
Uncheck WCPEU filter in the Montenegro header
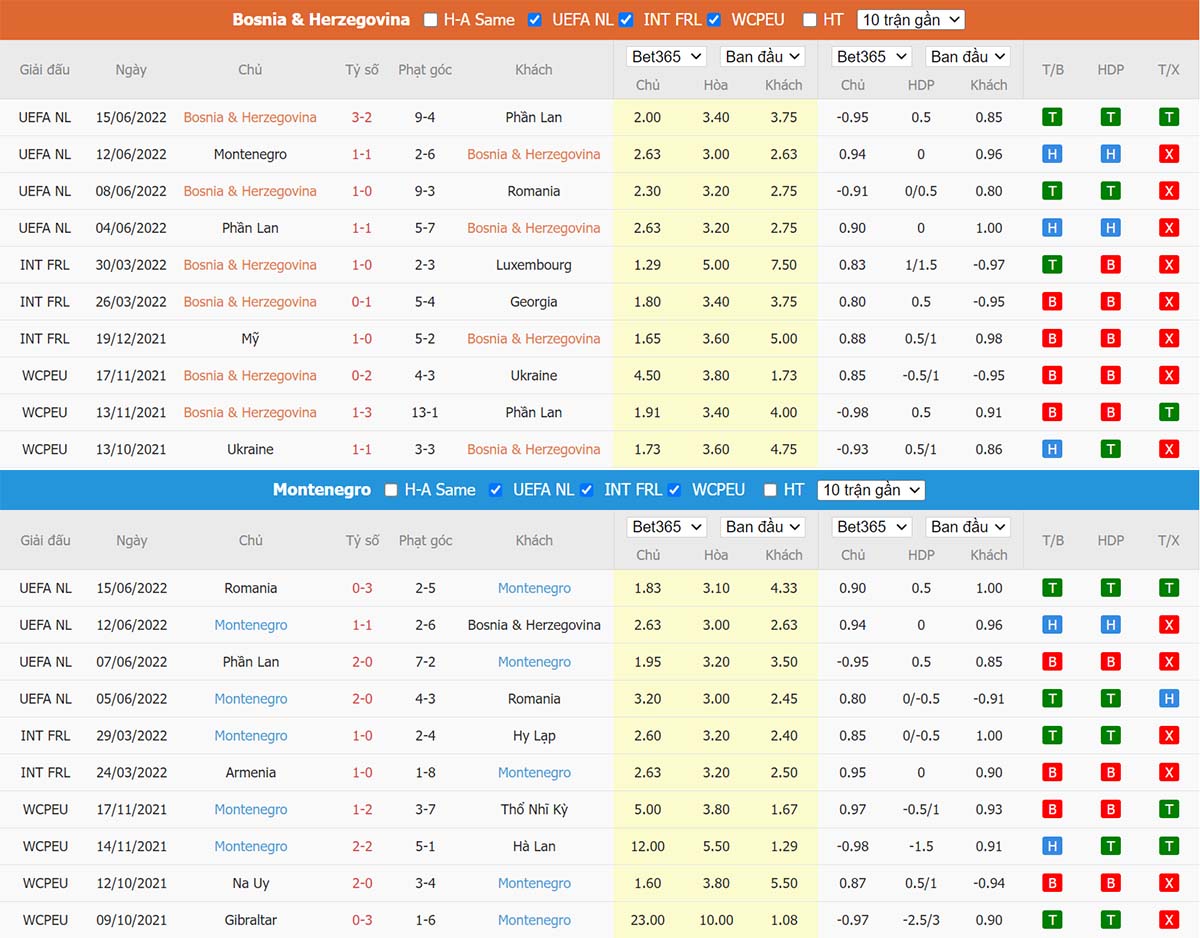[675, 490]
